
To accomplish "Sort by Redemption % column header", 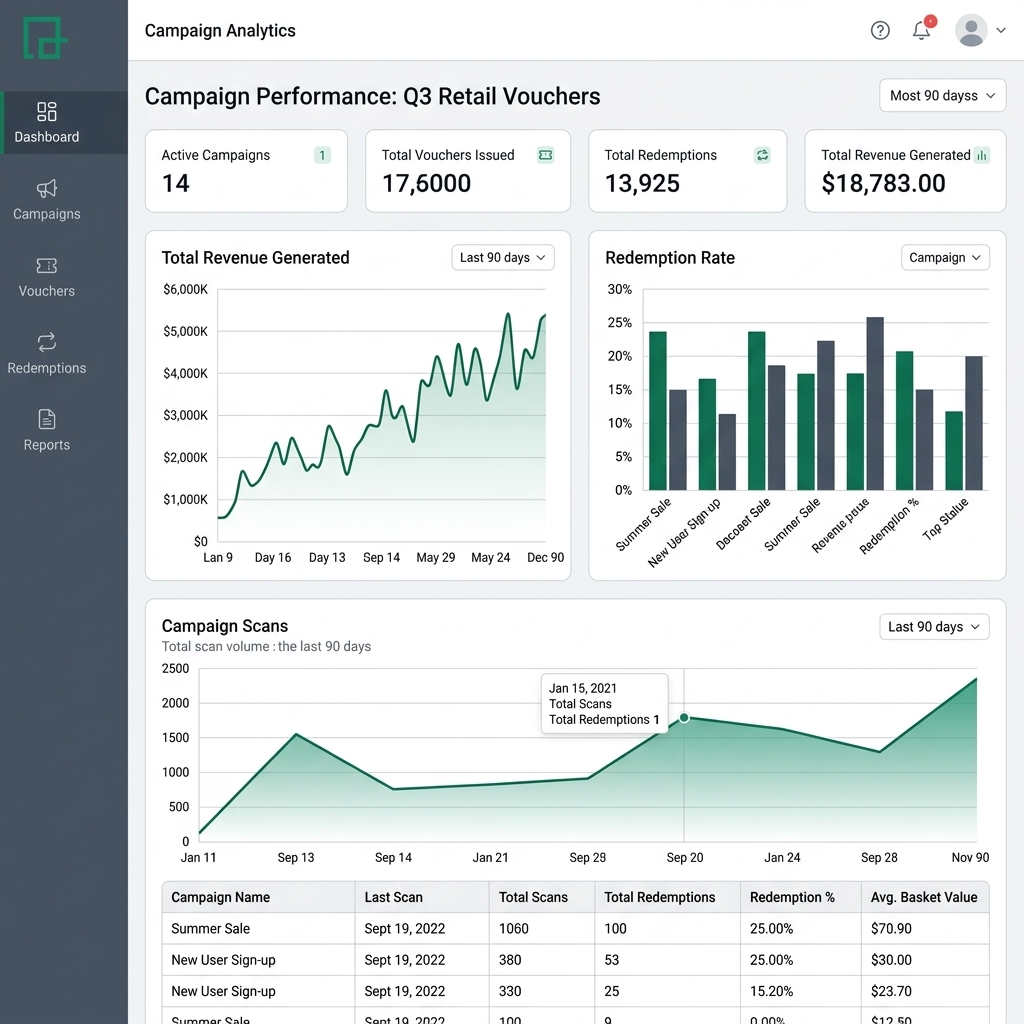I will (792, 897).
